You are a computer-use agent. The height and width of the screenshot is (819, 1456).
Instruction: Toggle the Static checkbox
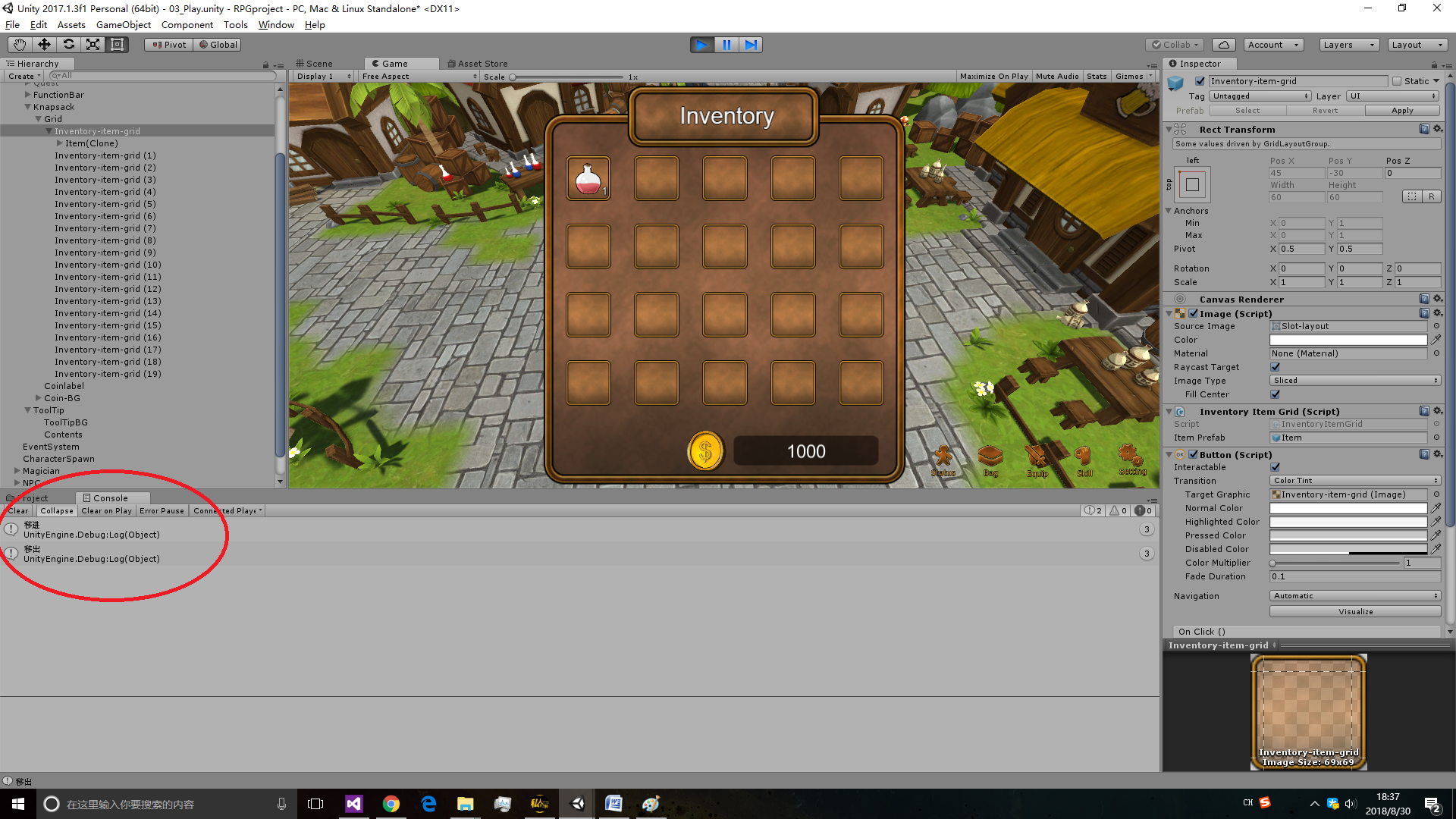coord(1397,81)
